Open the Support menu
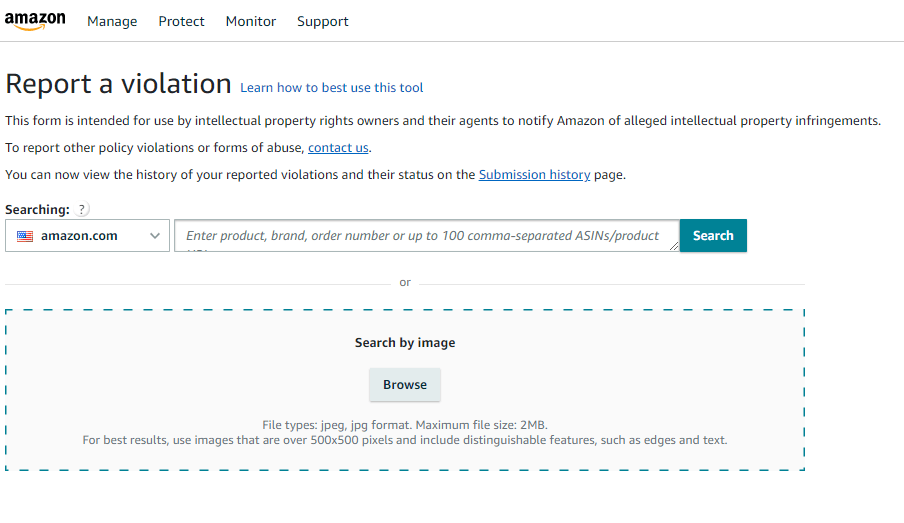This screenshot has height=523, width=904. coord(322,21)
